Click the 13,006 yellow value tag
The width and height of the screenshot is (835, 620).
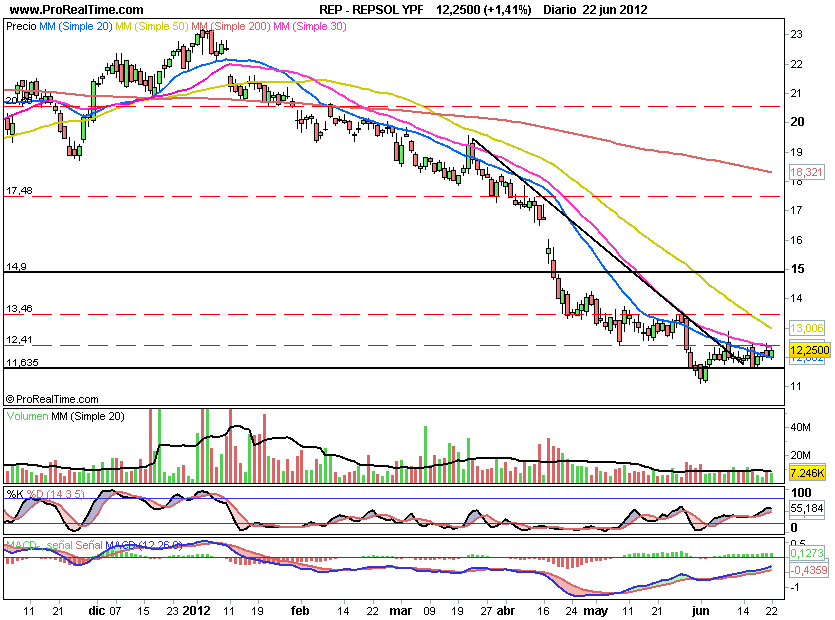point(806,328)
